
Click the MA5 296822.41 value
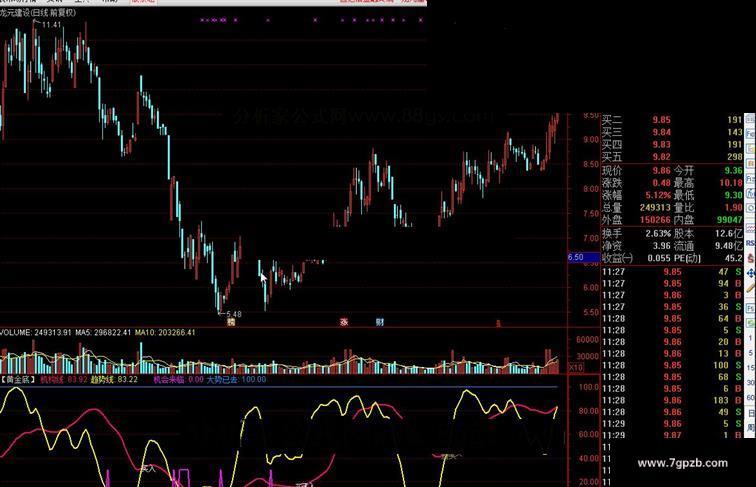click(103, 332)
